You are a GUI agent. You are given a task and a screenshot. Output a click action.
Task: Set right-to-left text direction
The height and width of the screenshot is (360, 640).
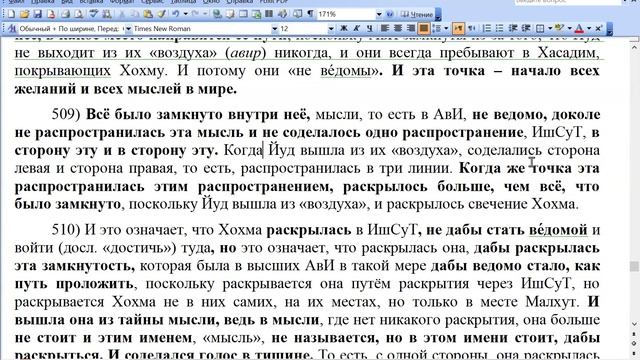pos(471,28)
